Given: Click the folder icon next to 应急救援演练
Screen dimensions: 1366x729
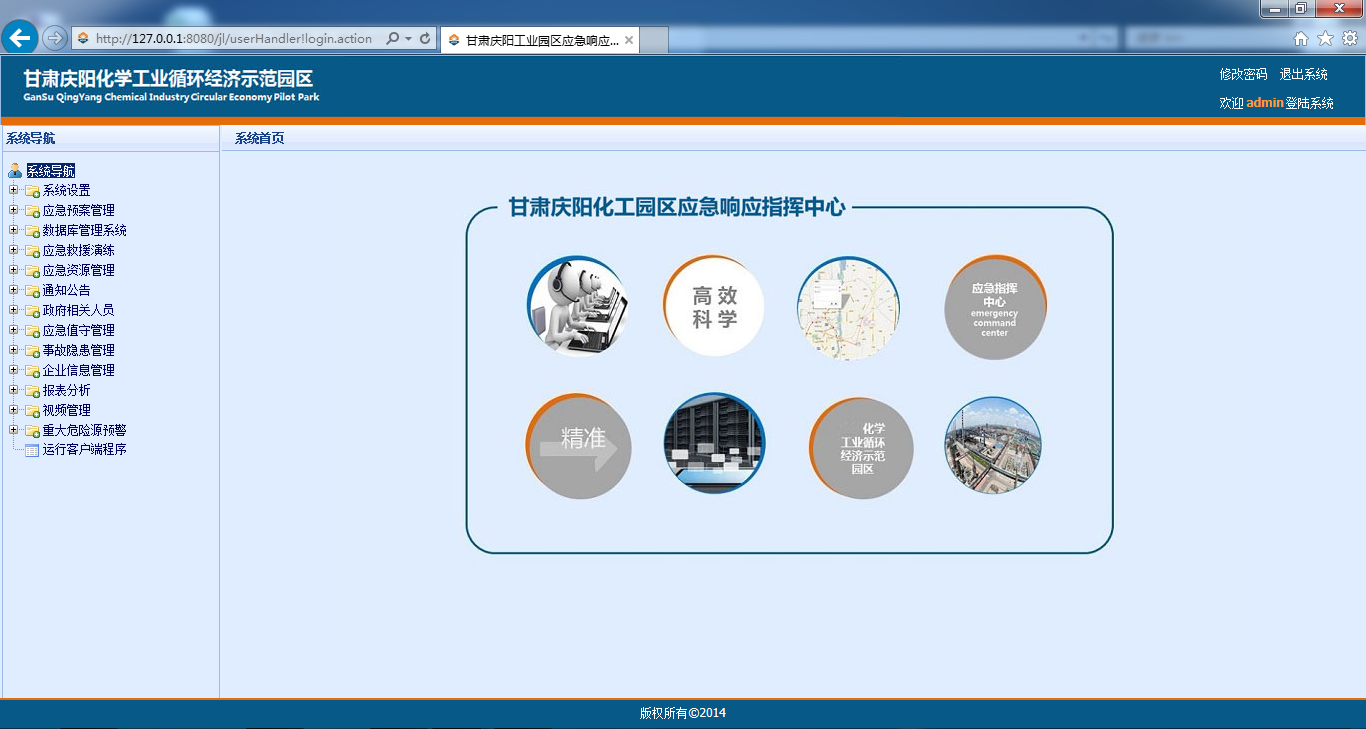Looking at the screenshot, I should pos(32,251).
